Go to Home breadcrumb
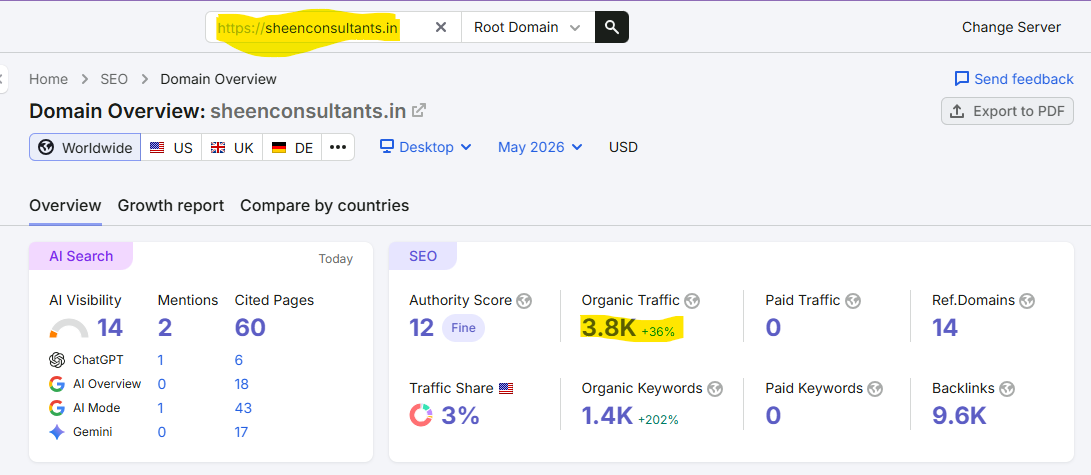The image size is (1091, 475). pos(49,79)
